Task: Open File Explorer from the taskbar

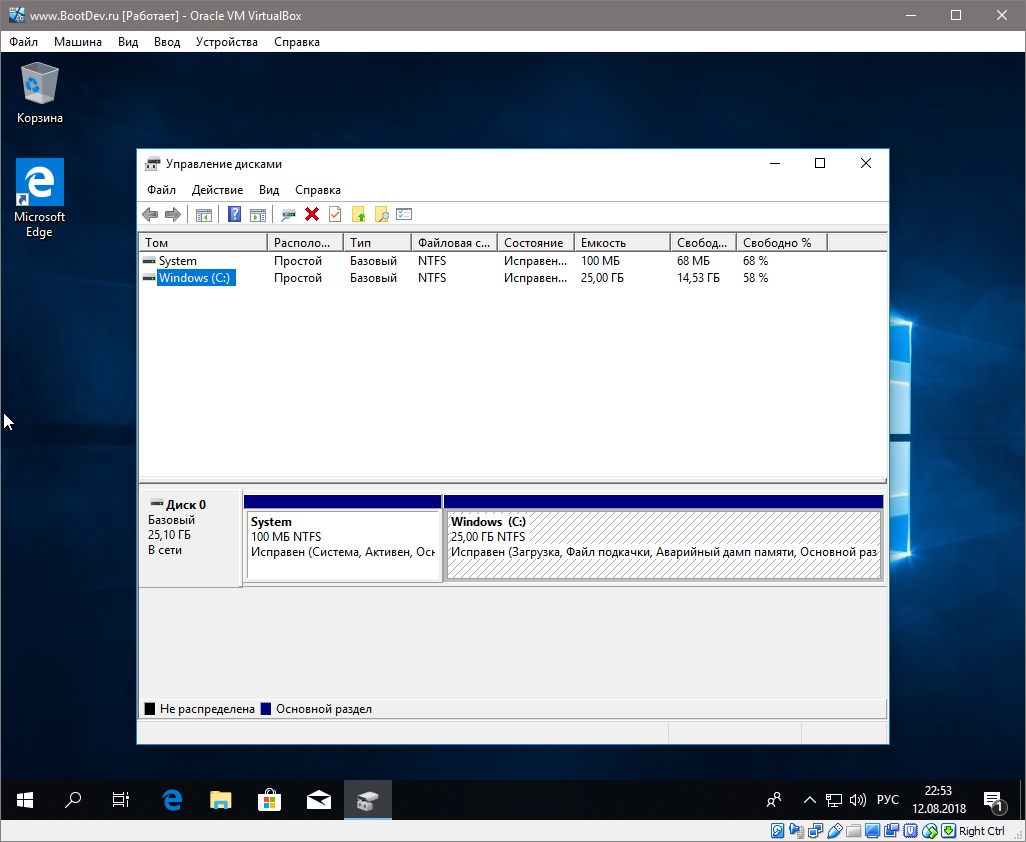Action: coord(221,799)
